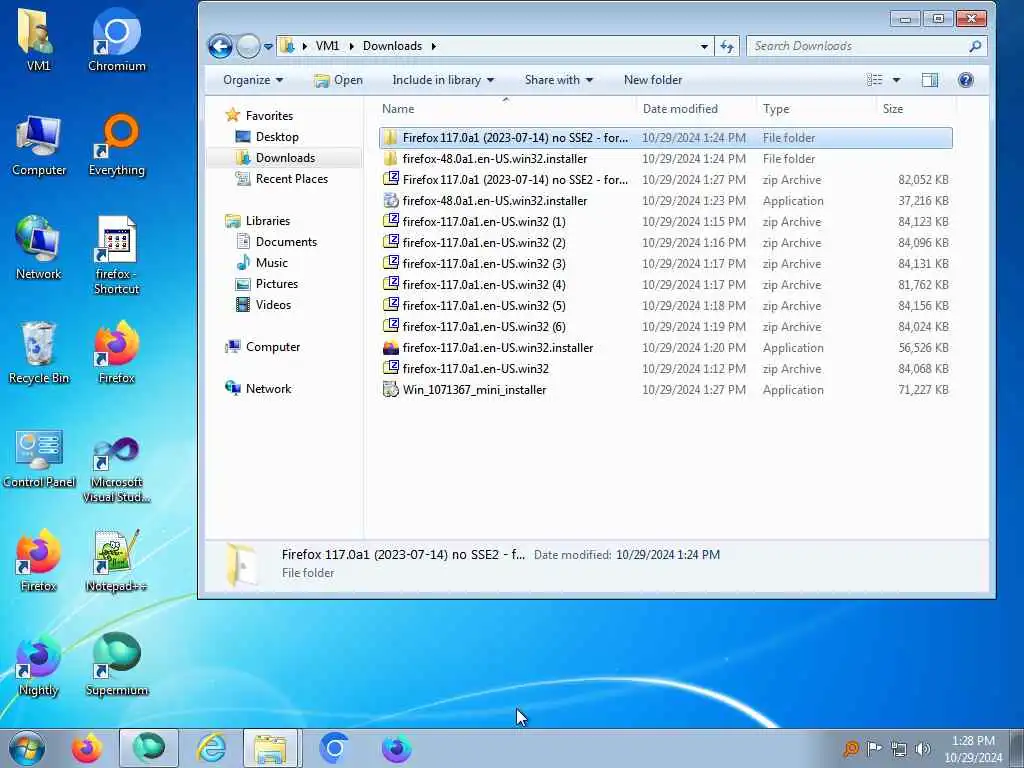
Task: Select the Control Panel desktop icon
Action: click(x=39, y=457)
